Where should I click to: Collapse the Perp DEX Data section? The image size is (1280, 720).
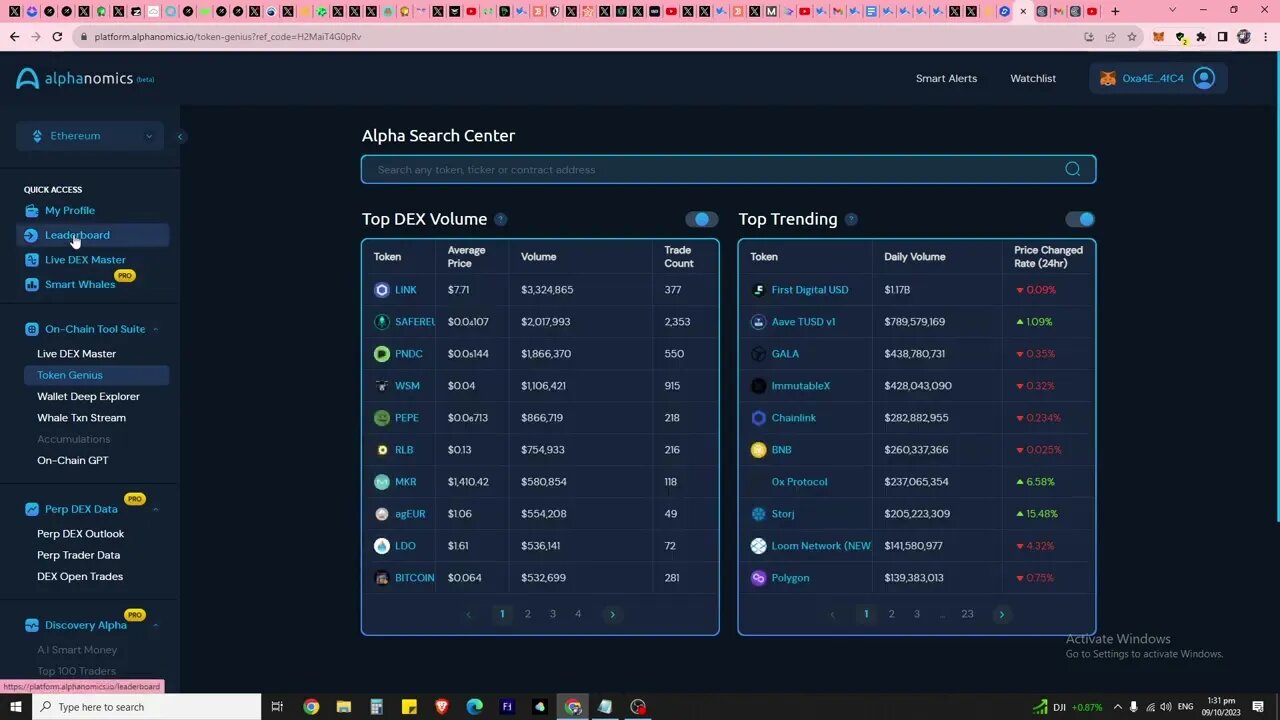[155, 509]
